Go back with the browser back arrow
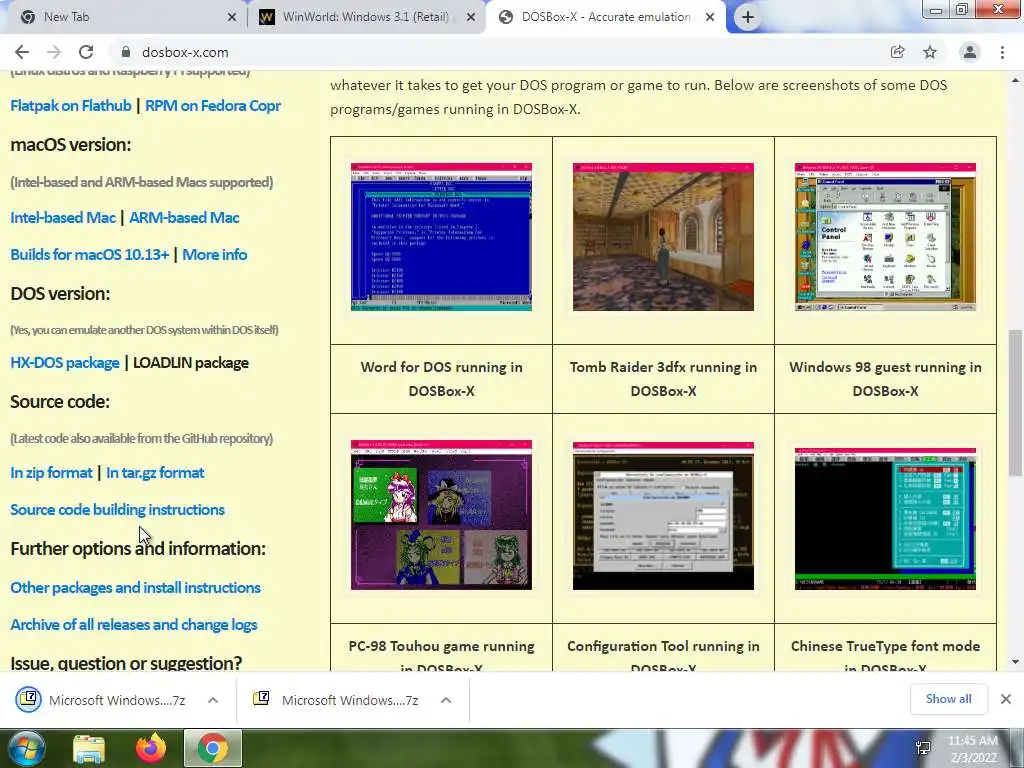Image resolution: width=1024 pixels, height=768 pixels. tap(22, 52)
